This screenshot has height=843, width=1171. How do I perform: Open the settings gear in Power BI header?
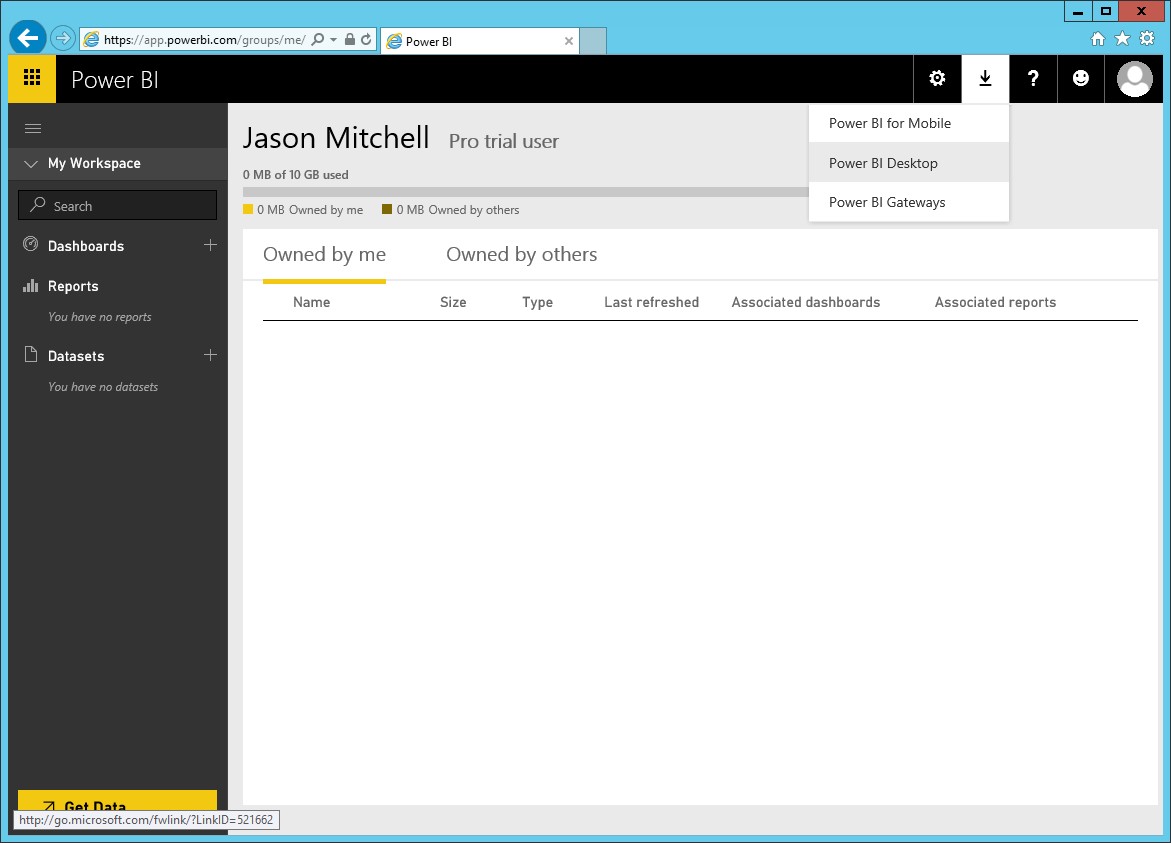coord(937,78)
